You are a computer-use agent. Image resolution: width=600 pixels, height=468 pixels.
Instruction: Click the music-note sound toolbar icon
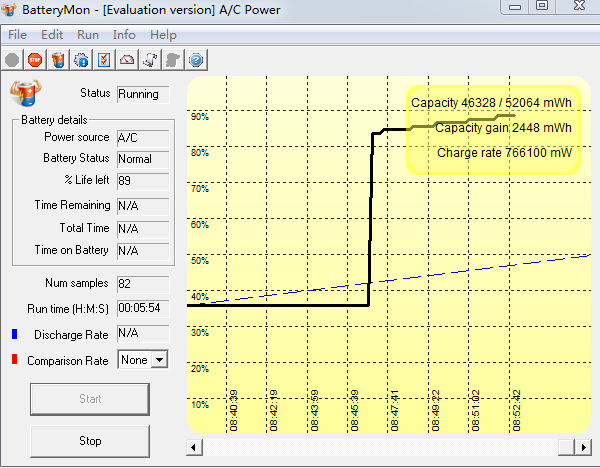click(x=150, y=60)
